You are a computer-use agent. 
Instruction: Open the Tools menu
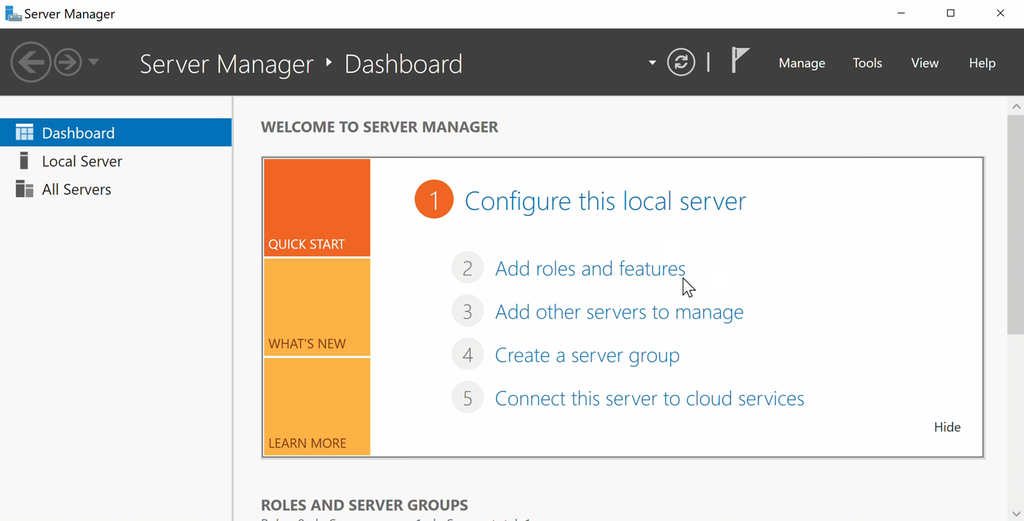point(867,63)
